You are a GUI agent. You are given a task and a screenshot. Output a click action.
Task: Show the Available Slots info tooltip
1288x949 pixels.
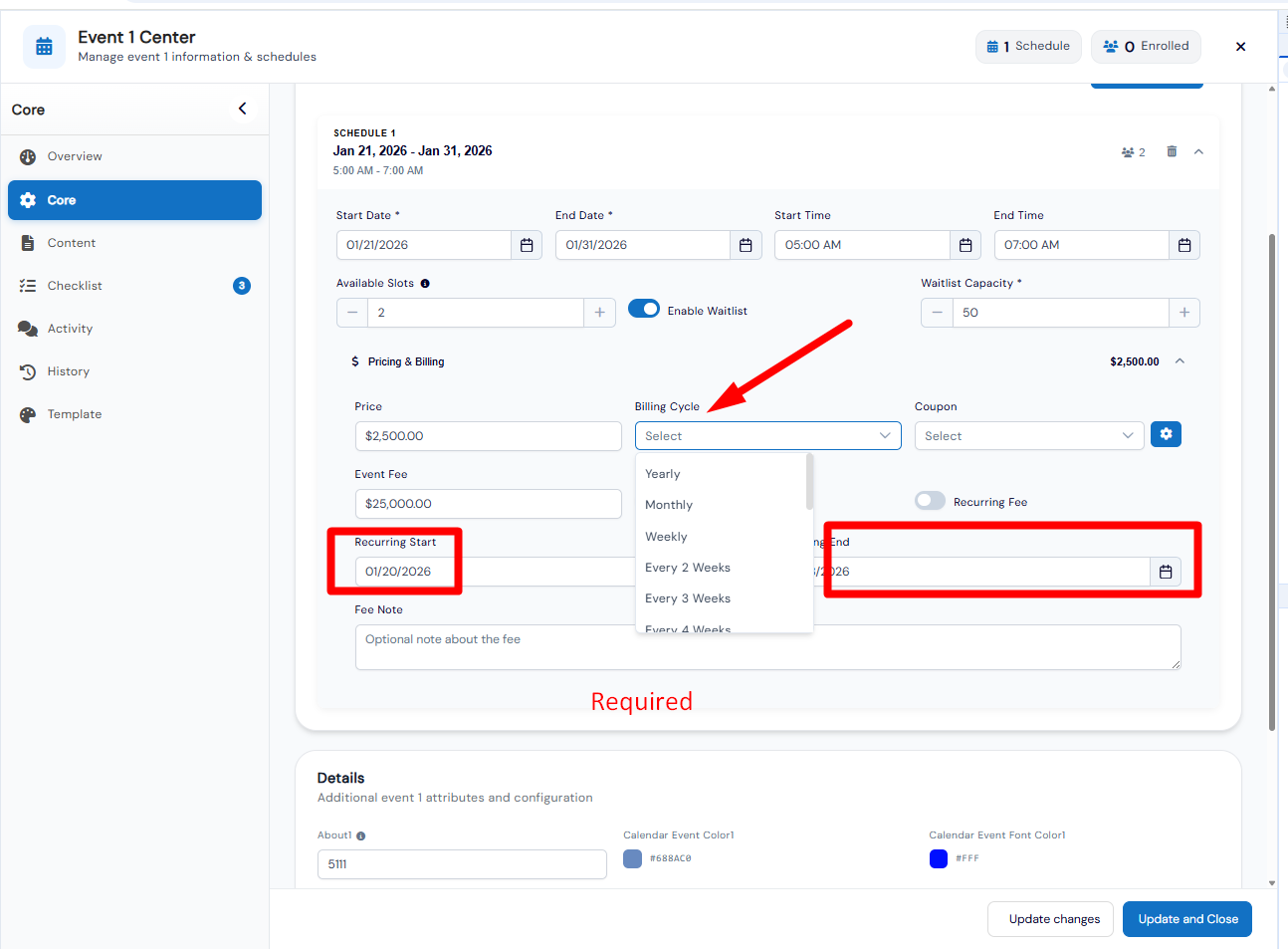(425, 284)
